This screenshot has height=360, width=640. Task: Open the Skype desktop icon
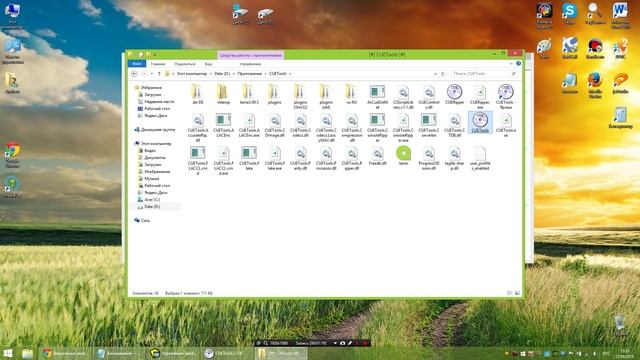click(x=569, y=13)
